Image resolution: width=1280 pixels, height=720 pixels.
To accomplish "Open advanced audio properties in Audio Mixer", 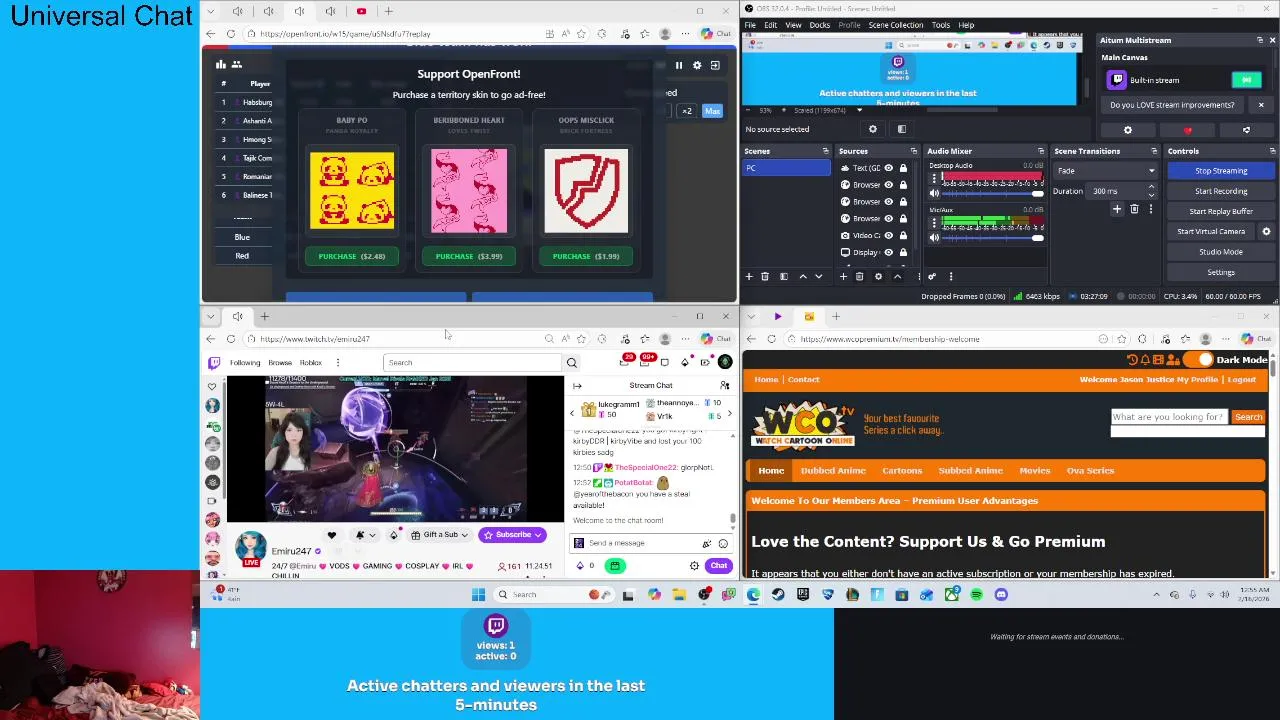I will click(x=932, y=277).
